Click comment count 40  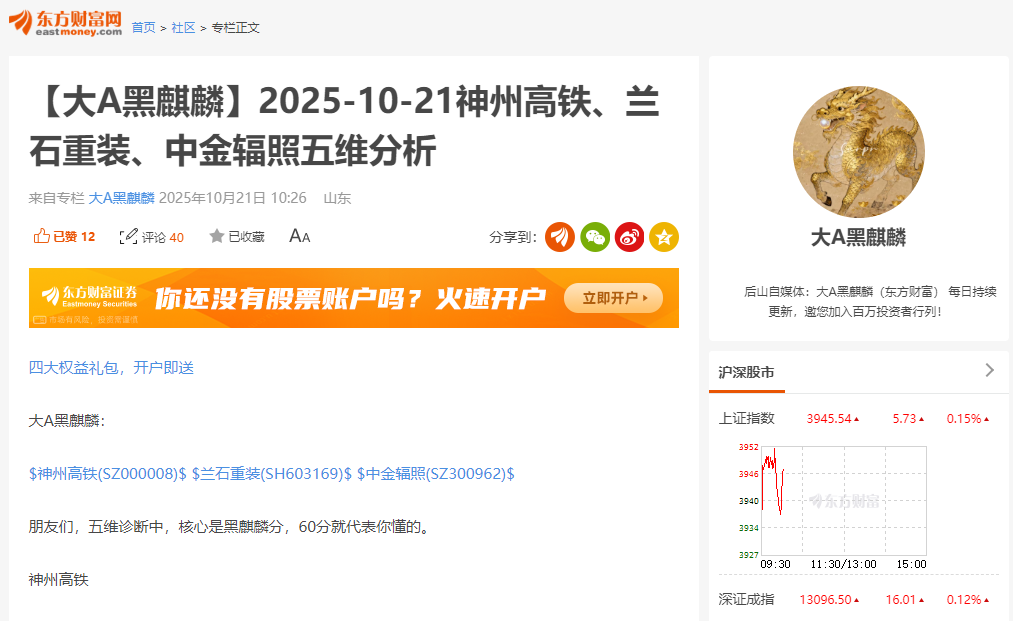point(176,237)
